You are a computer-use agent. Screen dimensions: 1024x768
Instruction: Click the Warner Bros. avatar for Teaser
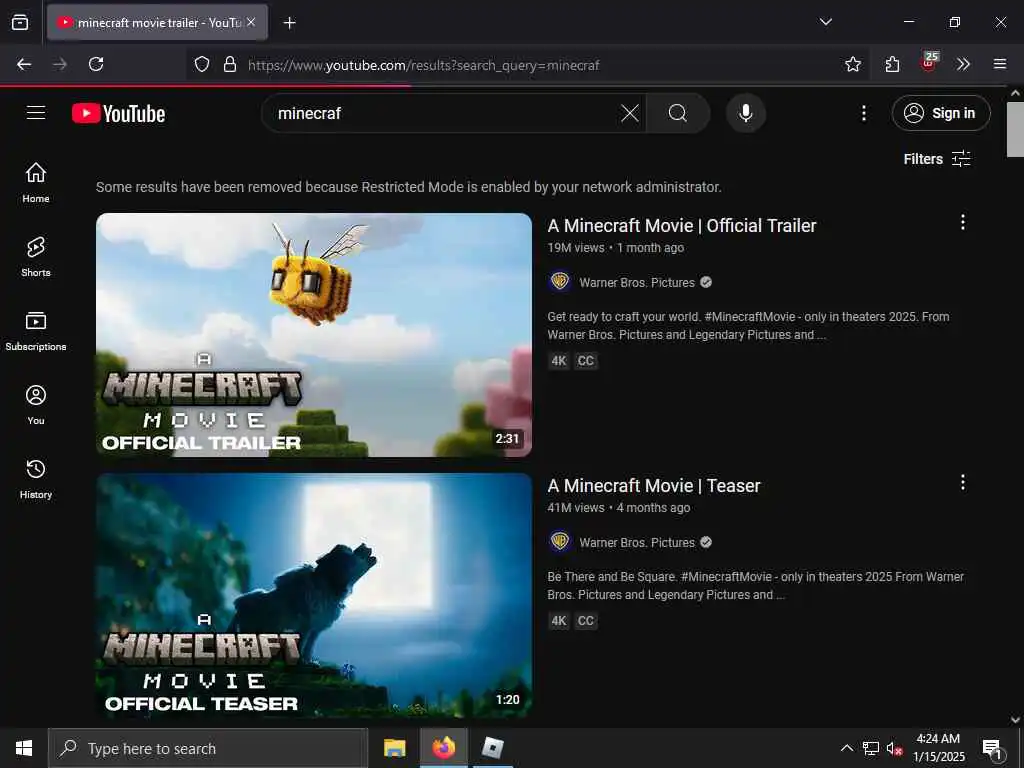point(560,541)
